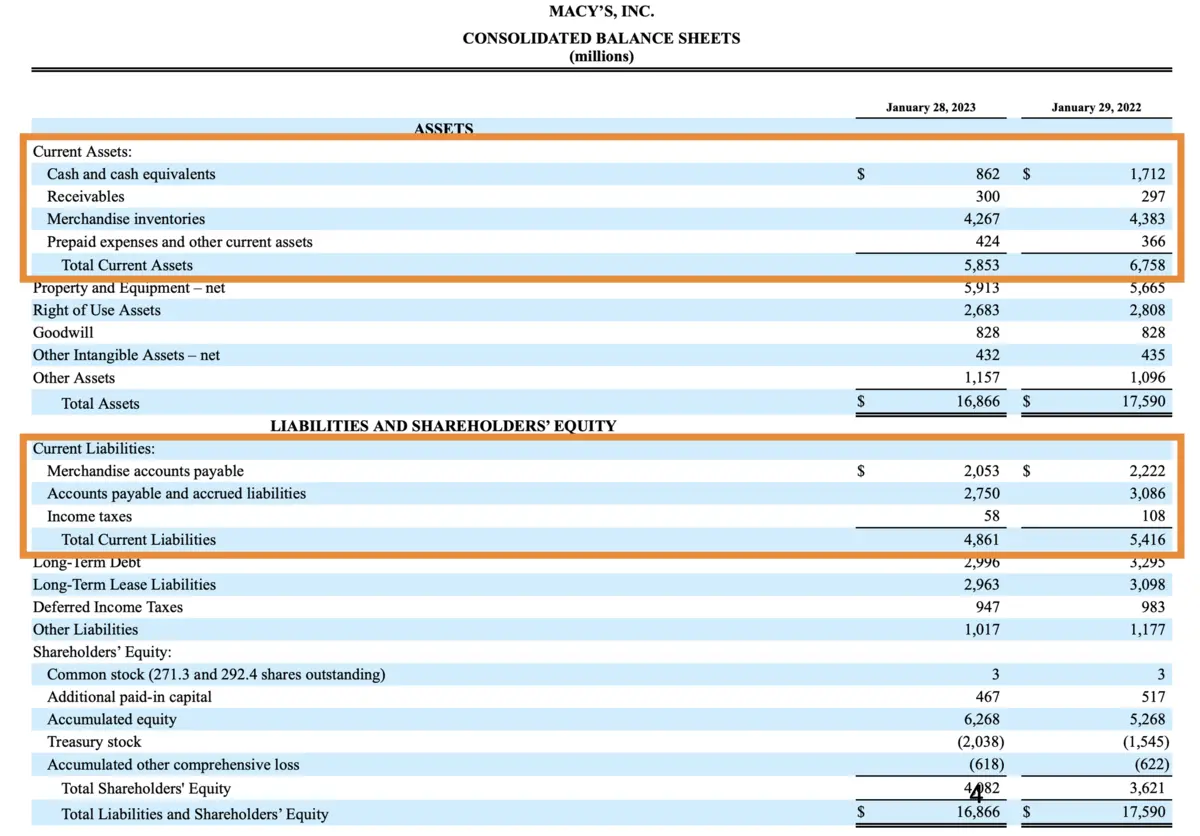Click the MACY'S, INC. title
This screenshot has width=1200, height=836.
pos(600,11)
